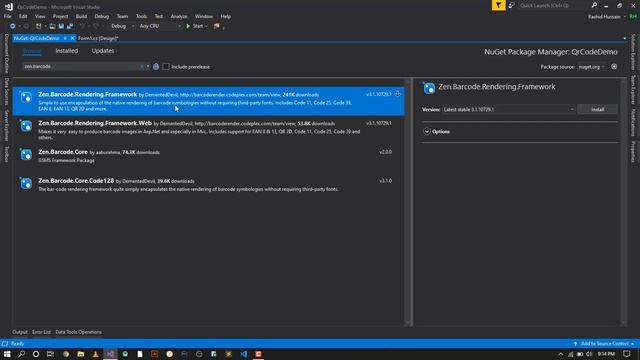Click the Redo arrow in toolbar
The width and height of the screenshot is (640, 360).
pyautogui.click(x=96, y=26)
